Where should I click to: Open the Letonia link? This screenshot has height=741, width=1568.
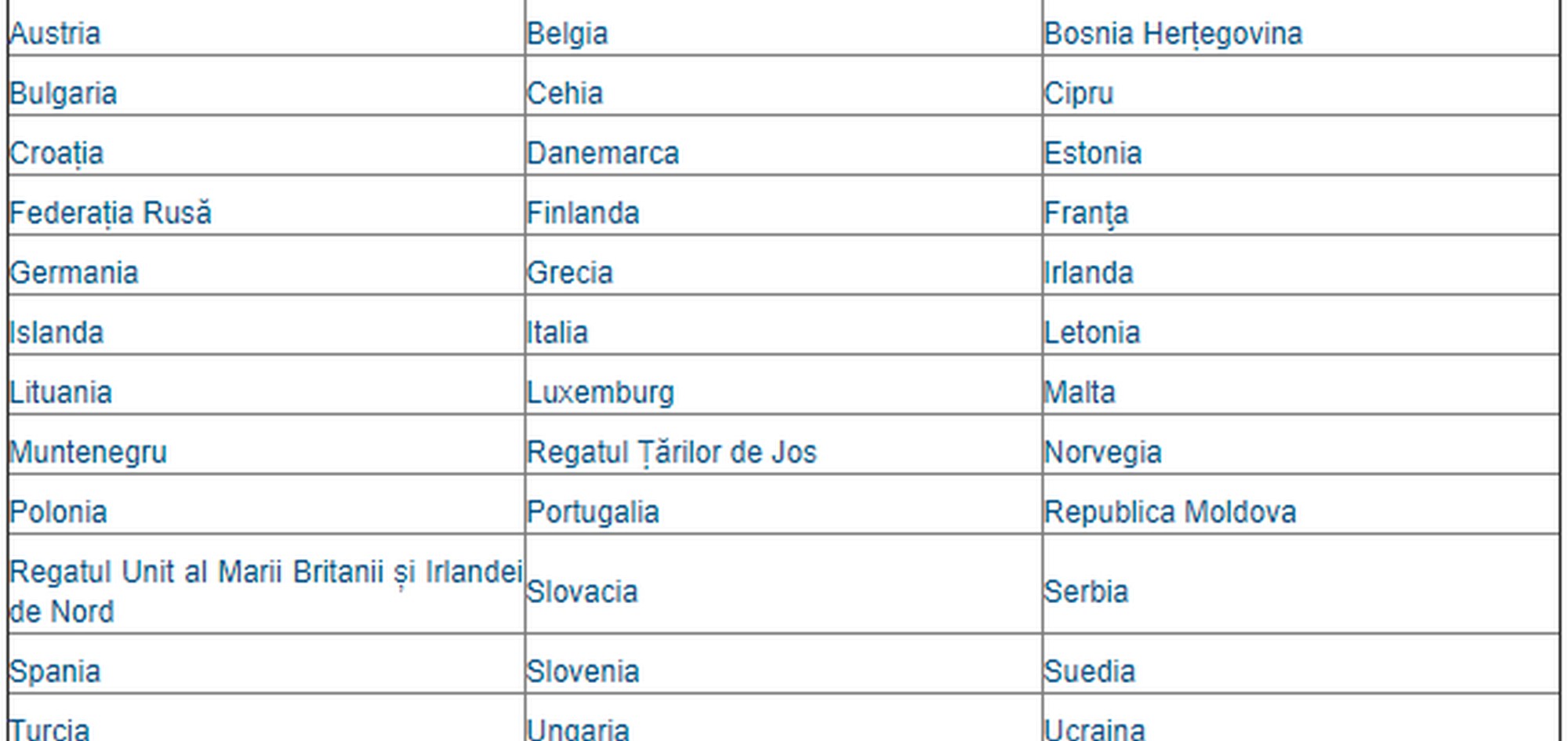click(1091, 332)
